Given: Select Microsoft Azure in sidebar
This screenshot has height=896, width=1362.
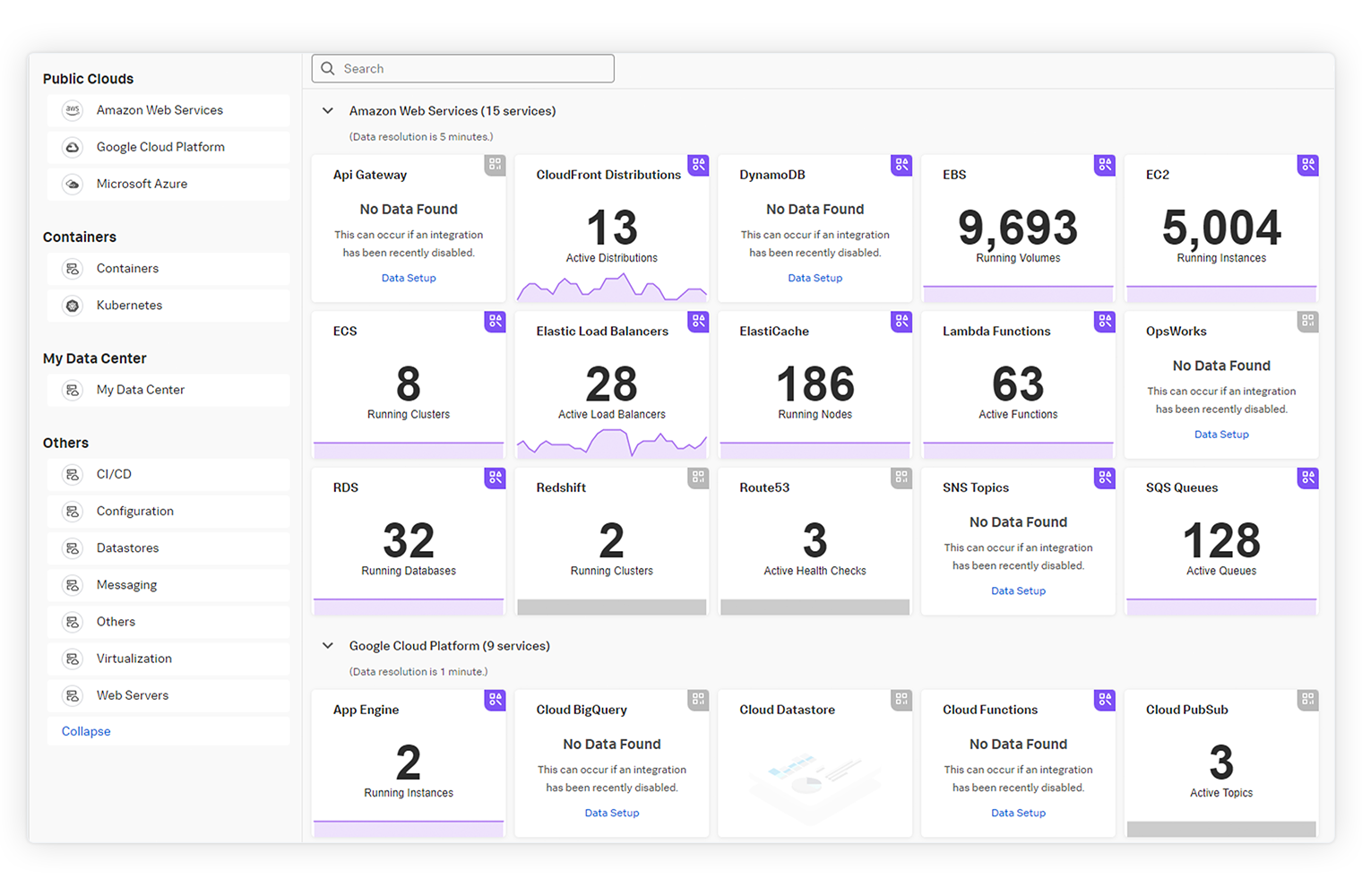Looking at the screenshot, I should click(x=168, y=184).
